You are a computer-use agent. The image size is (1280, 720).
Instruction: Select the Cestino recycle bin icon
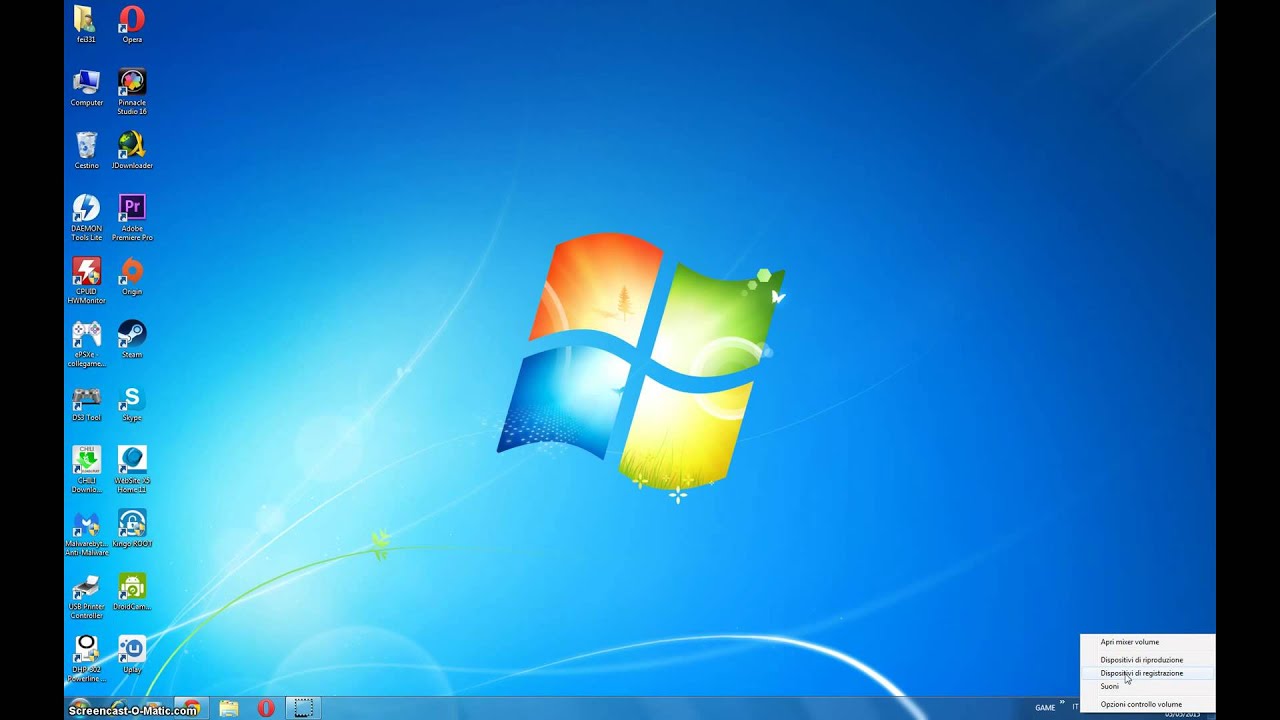pyautogui.click(x=86, y=150)
